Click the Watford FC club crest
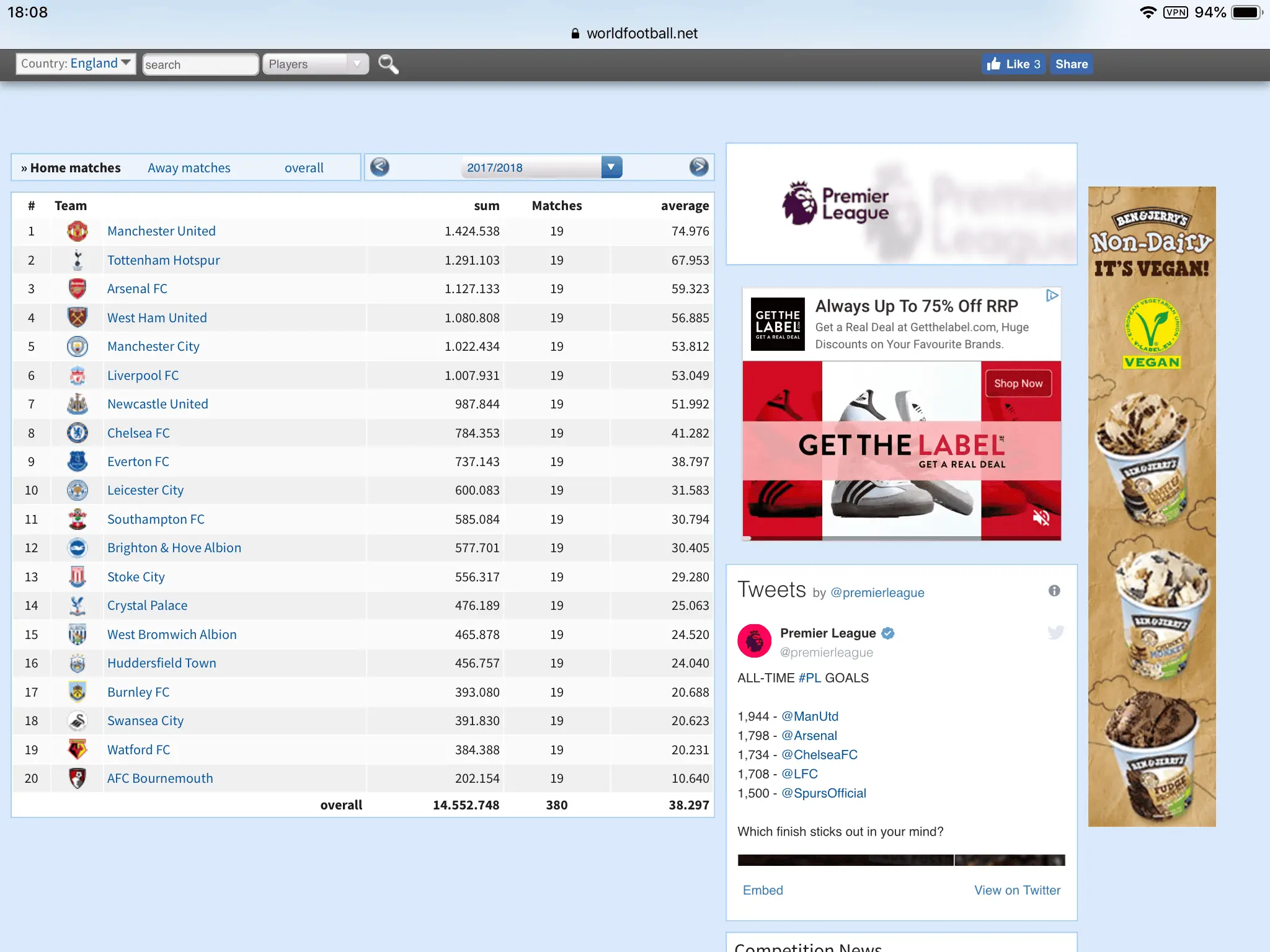This screenshot has height=952, width=1270. [x=78, y=749]
